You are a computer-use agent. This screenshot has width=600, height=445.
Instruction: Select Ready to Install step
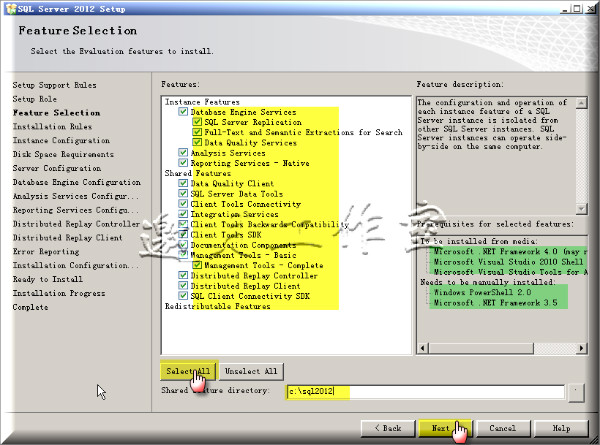pyautogui.click(x=47, y=279)
